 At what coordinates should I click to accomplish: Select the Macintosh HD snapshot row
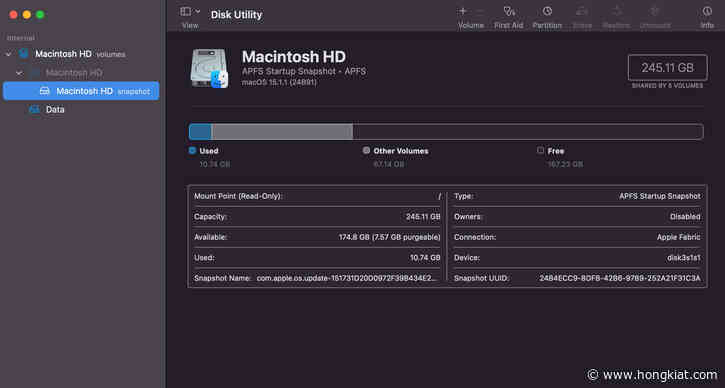click(81, 91)
